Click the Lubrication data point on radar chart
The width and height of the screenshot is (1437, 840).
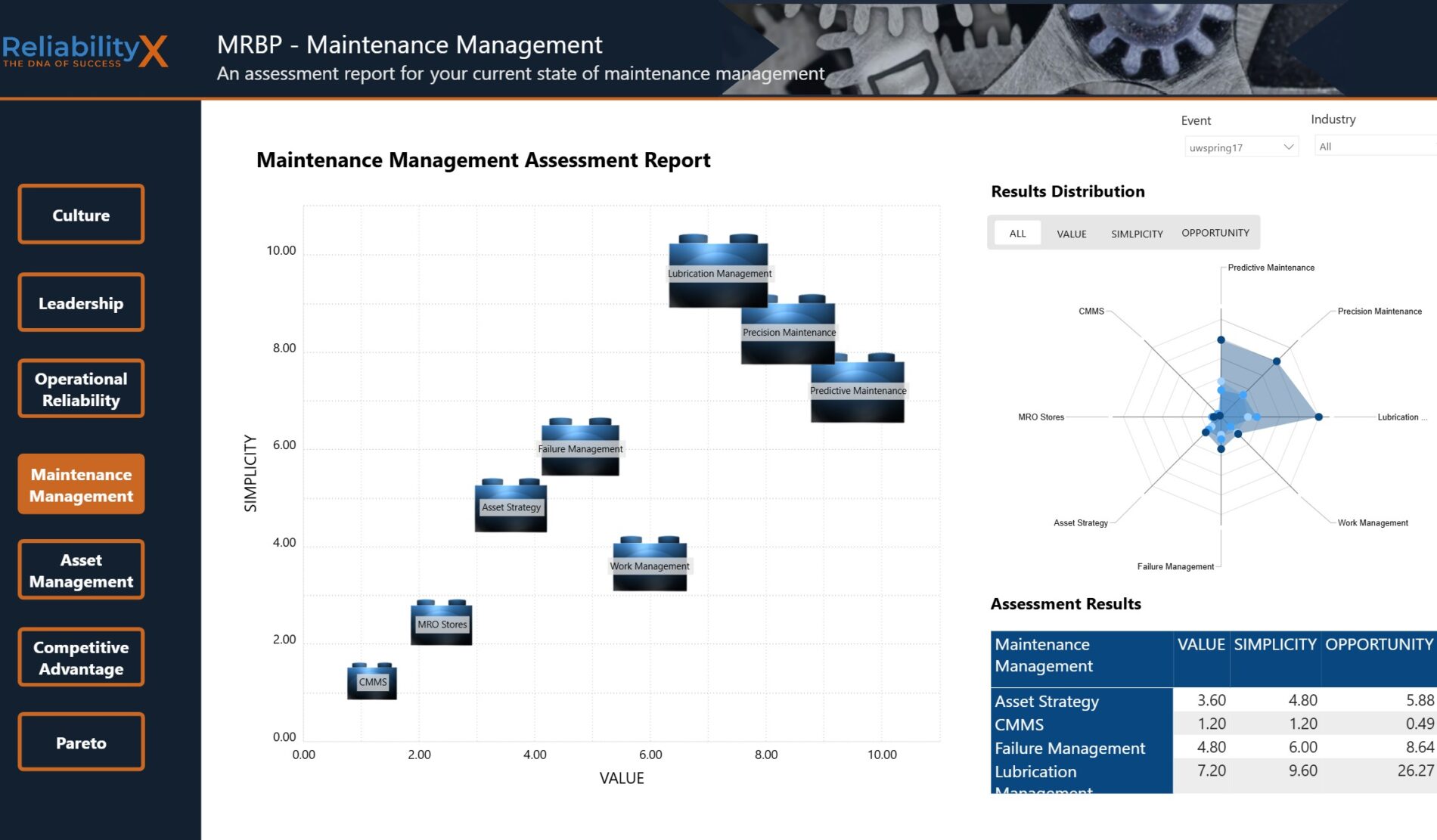1318,417
